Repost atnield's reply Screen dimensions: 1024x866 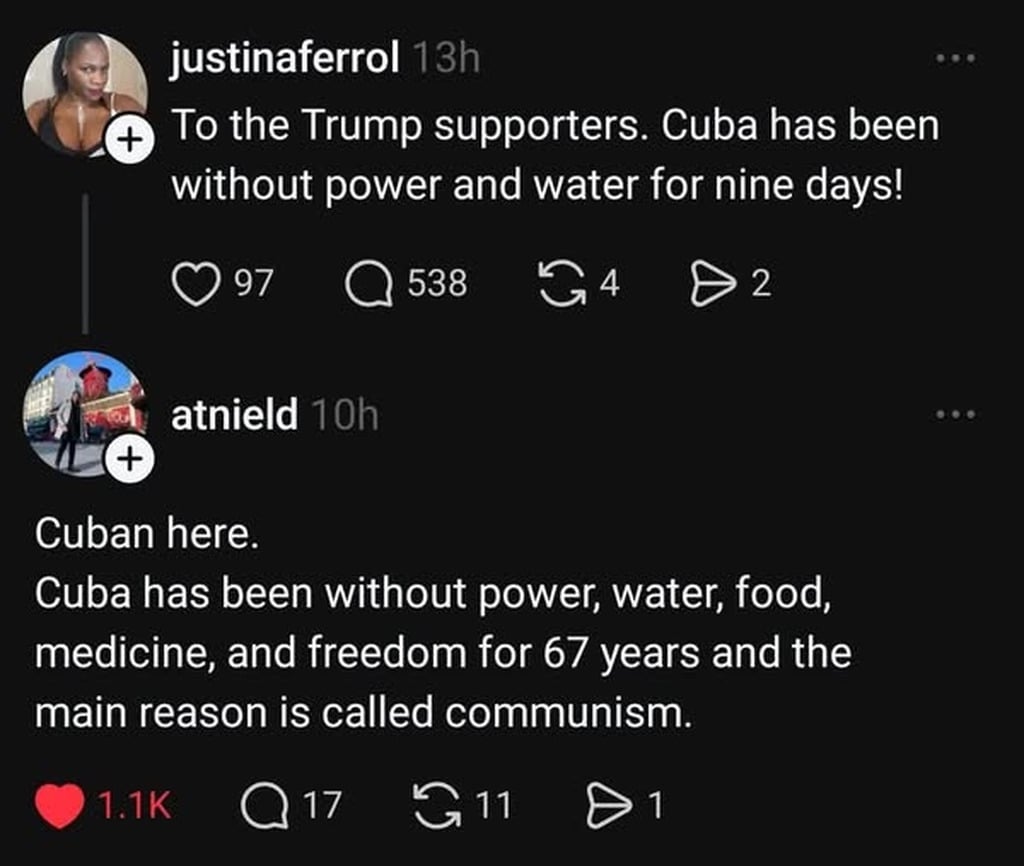coord(433,806)
